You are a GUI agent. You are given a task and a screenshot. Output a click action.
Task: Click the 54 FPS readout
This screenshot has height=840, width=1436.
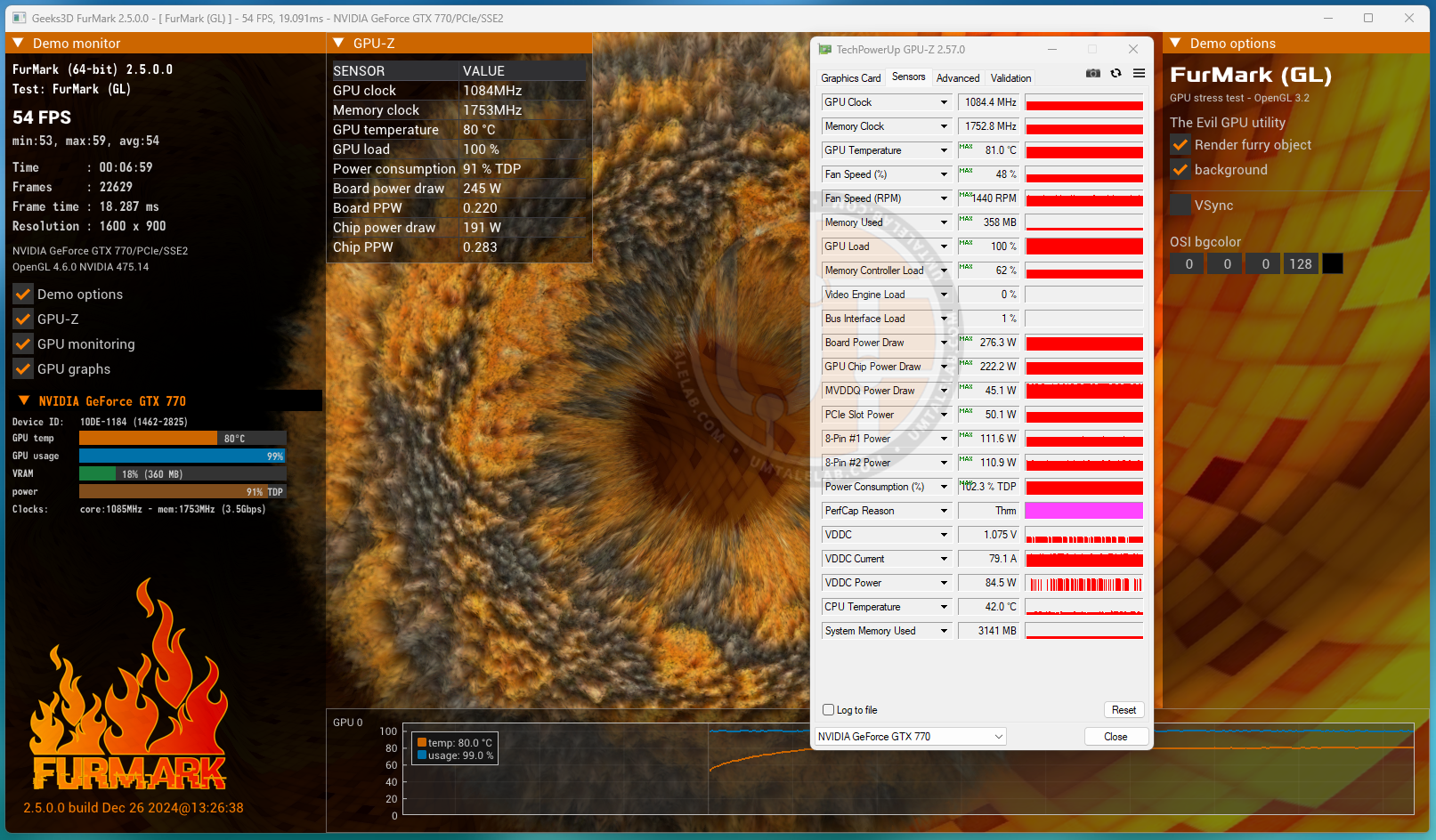(x=42, y=117)
